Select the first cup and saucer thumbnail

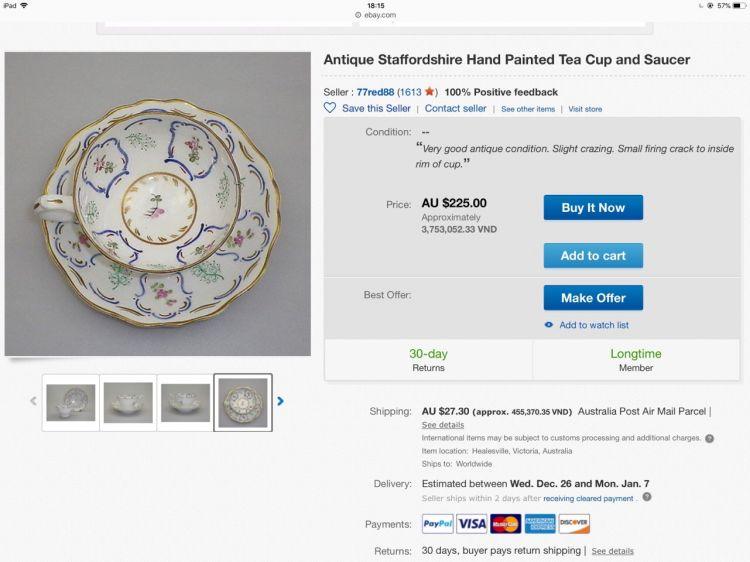[71, 402]
